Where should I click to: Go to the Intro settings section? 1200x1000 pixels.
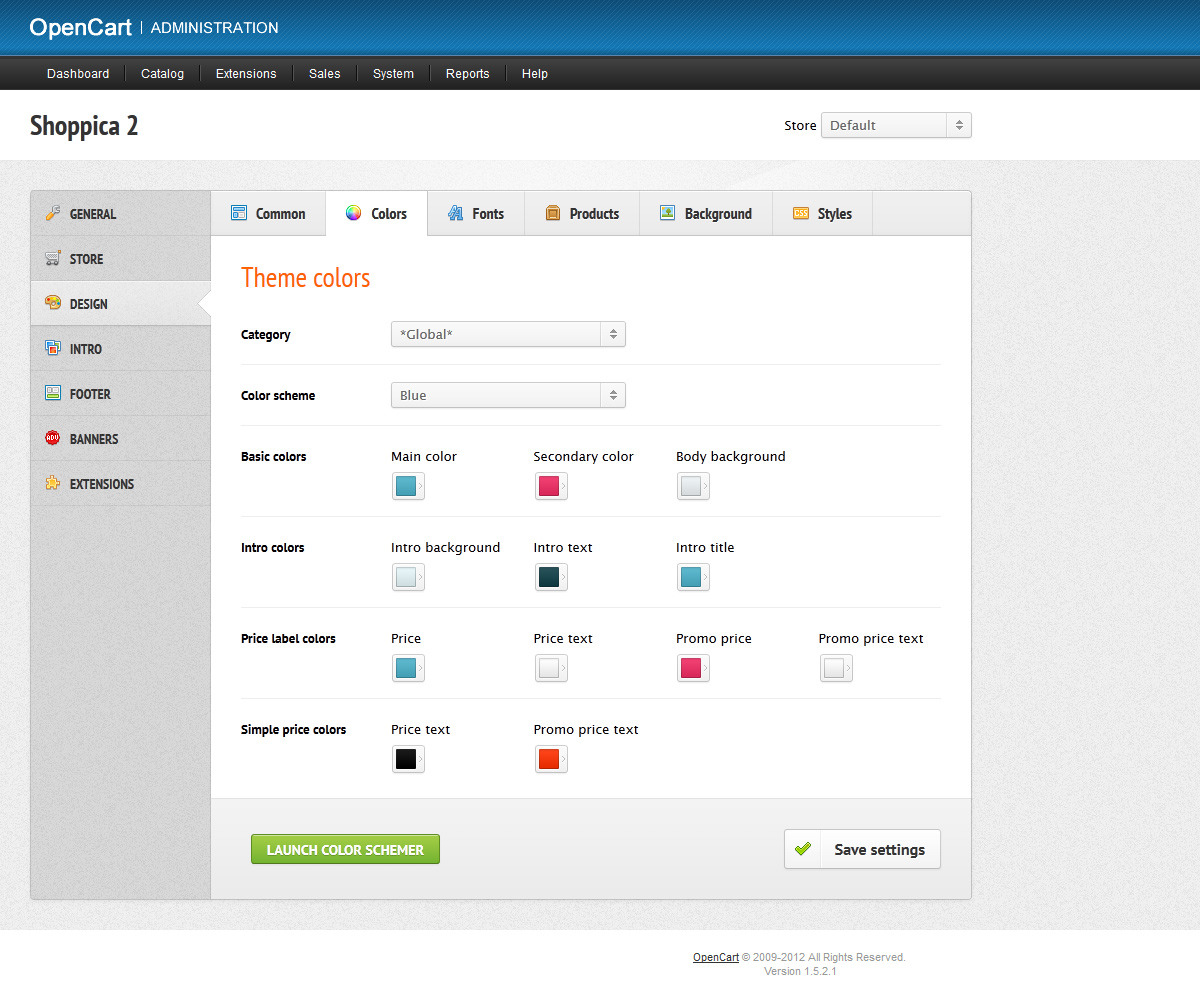(121, 349)
